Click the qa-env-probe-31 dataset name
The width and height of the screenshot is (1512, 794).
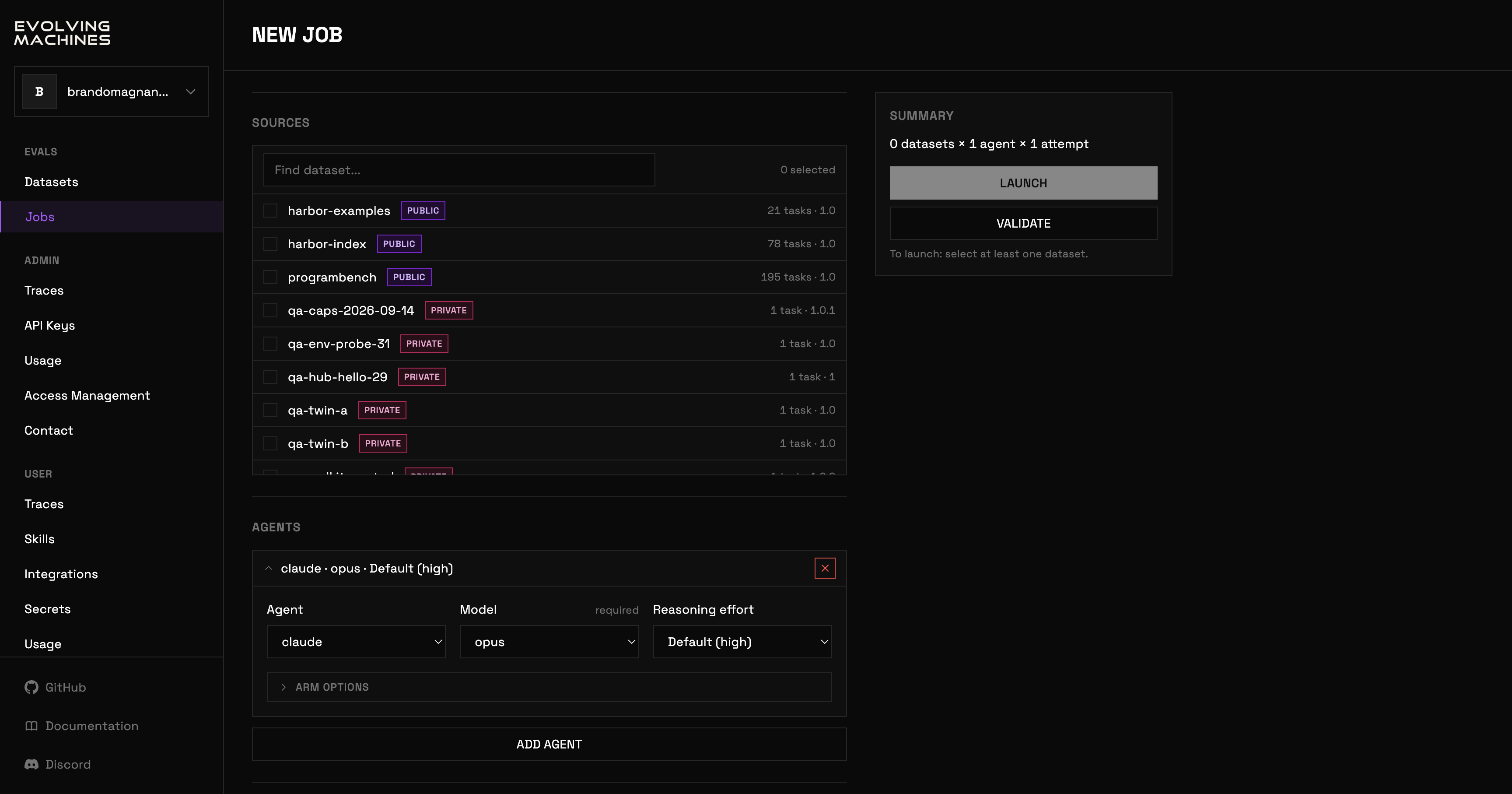pyautogui.click(x=339, y=344)
